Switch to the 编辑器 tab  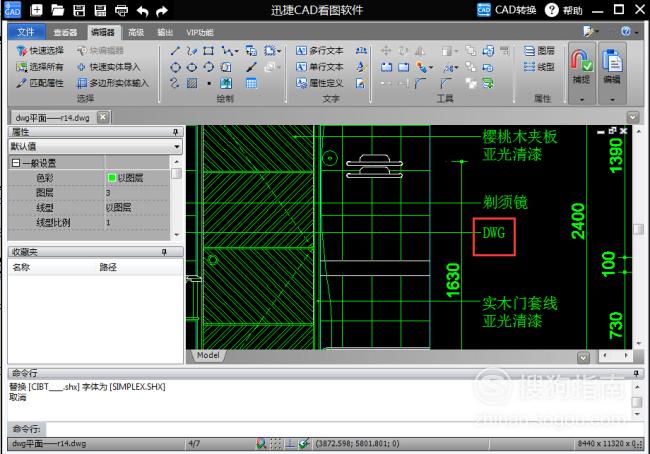[x=103, y=32]
